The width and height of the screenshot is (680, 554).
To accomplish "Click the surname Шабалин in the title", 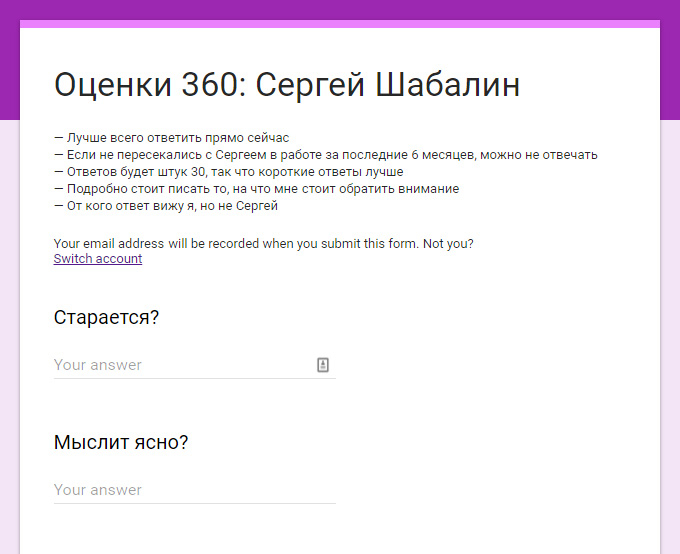I will [447, 84].
